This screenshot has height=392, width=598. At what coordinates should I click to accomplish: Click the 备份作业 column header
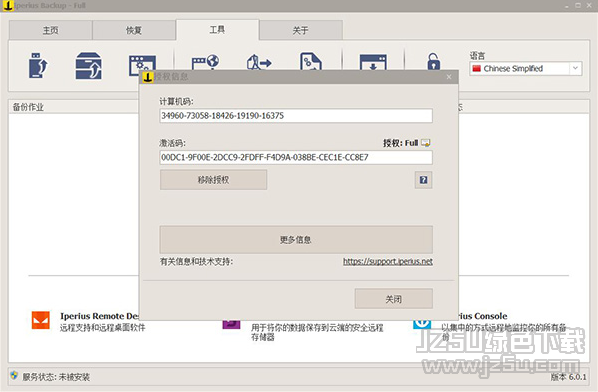[28, 107]
